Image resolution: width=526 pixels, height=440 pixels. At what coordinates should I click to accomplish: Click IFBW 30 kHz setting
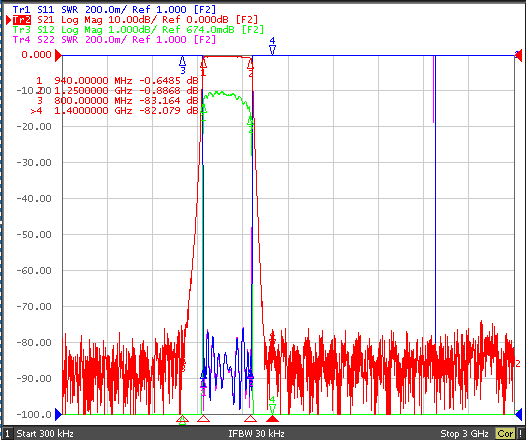256,434
